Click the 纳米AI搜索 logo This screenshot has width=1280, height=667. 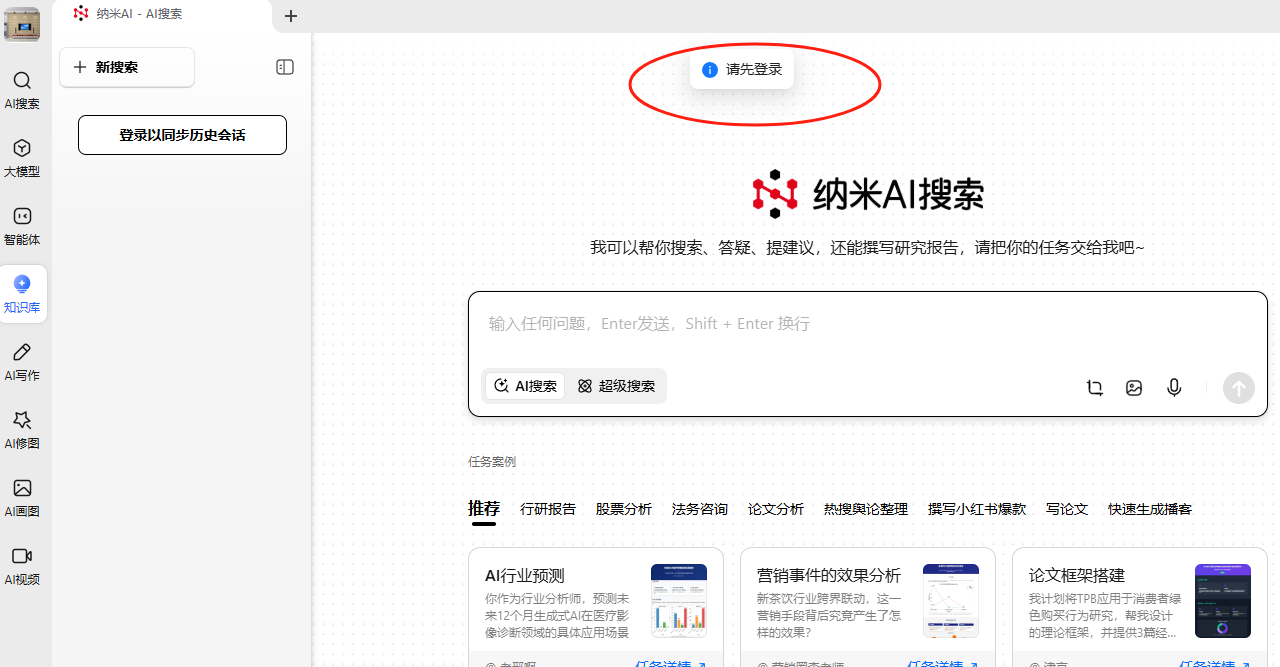click(868, 194)
